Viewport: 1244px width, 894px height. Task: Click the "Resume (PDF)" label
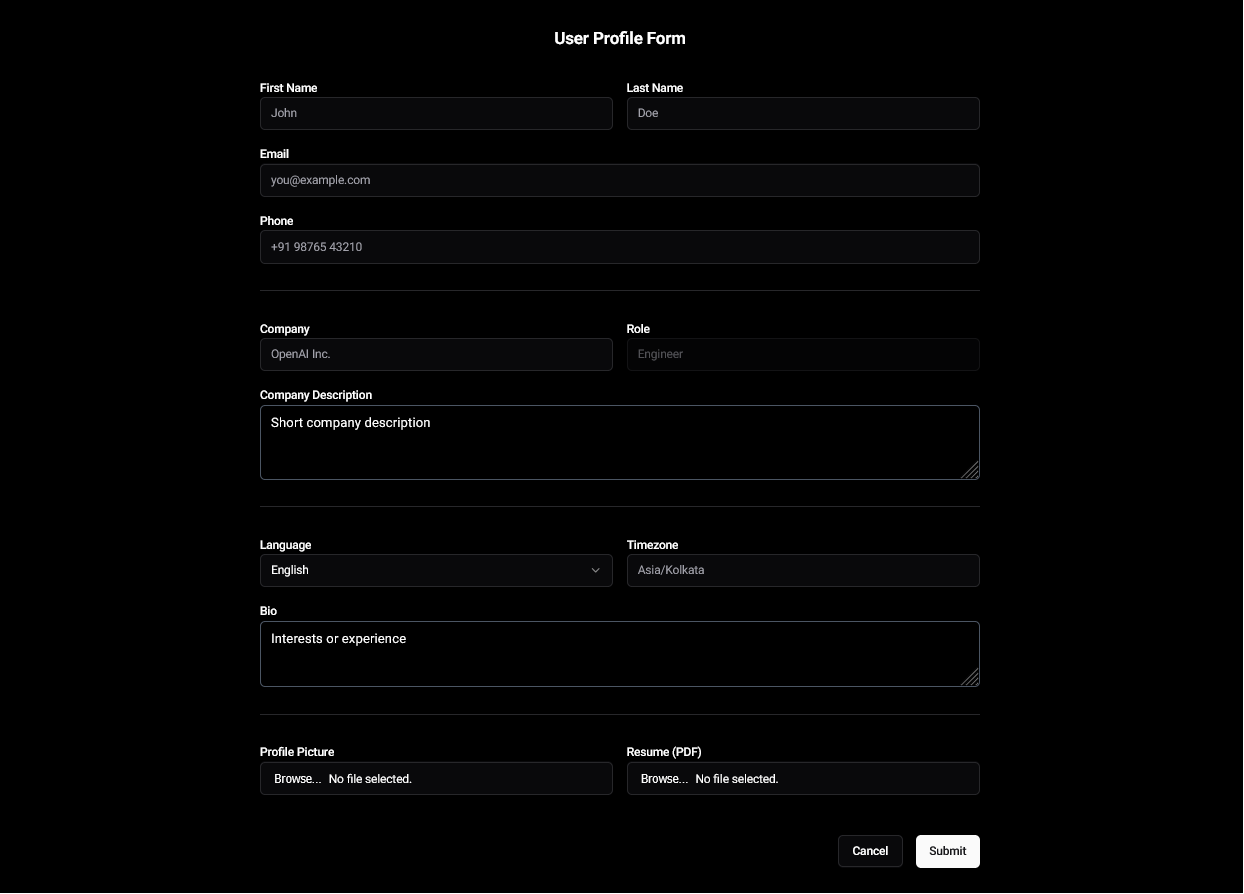click(x=664, y=752)
